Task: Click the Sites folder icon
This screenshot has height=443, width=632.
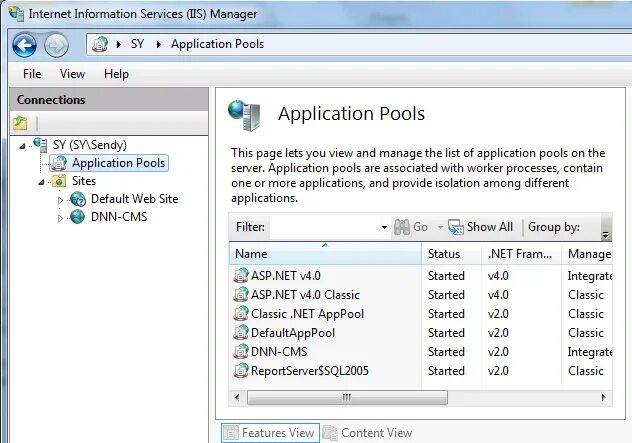Action: tap(59, 181)
